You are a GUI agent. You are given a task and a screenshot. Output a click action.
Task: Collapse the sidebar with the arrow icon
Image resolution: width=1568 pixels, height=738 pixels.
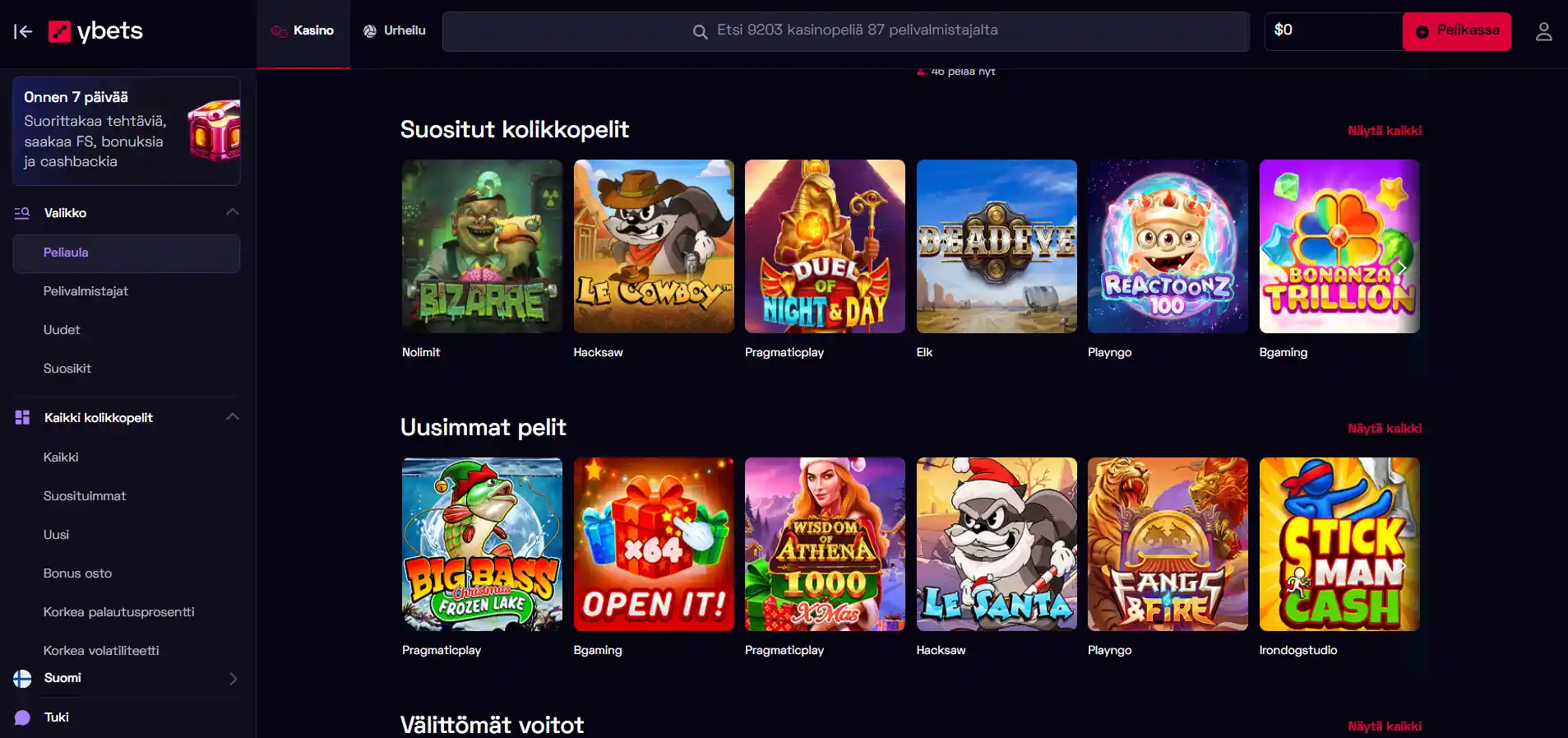point(23,32)
